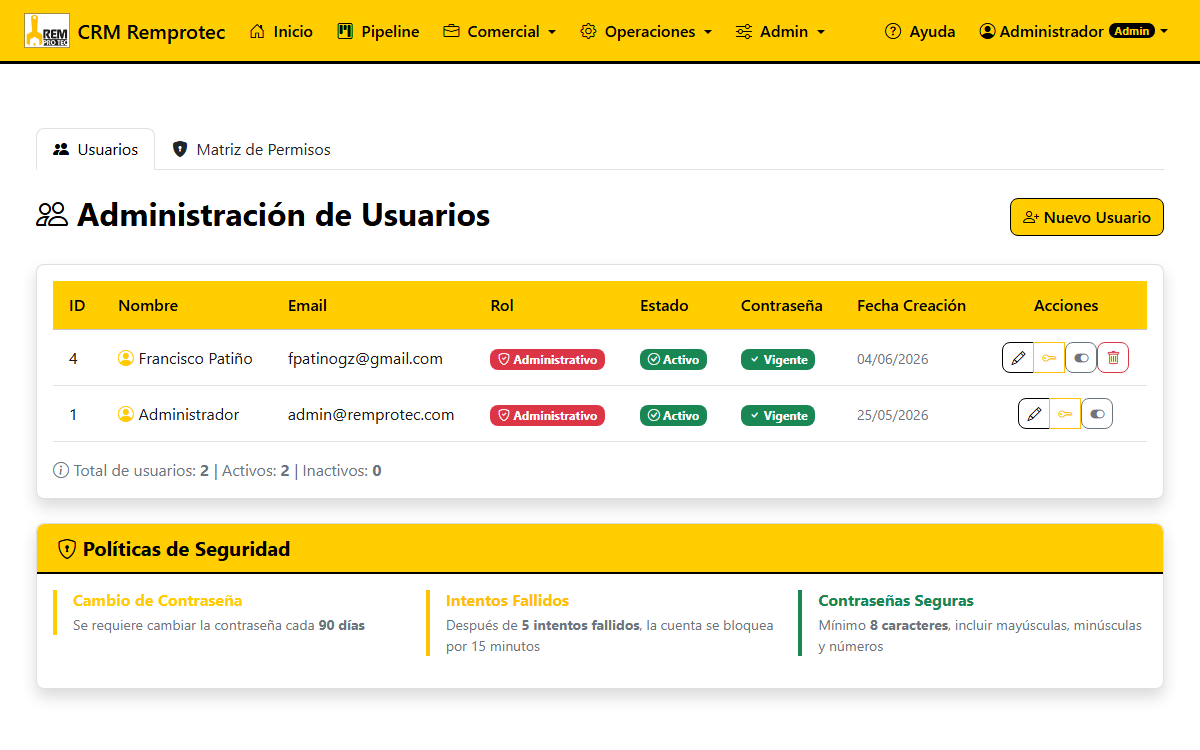The height and width of the screenshot is (750, 1200).
Task: Toggle active status of Administrador user
Action: [1097, 414]
